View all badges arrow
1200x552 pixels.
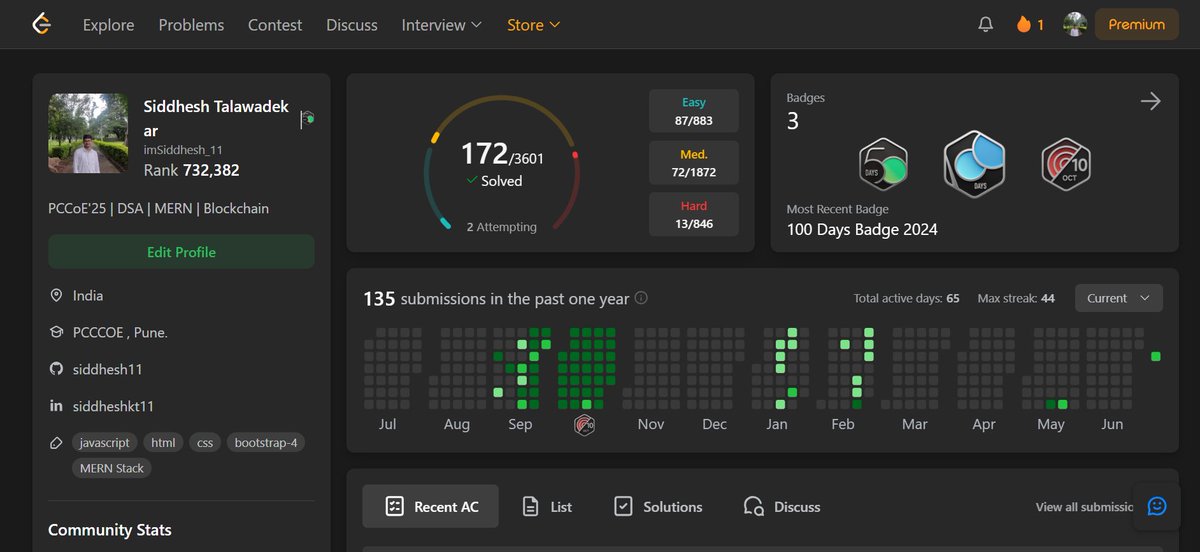[x=1151, y=101]
